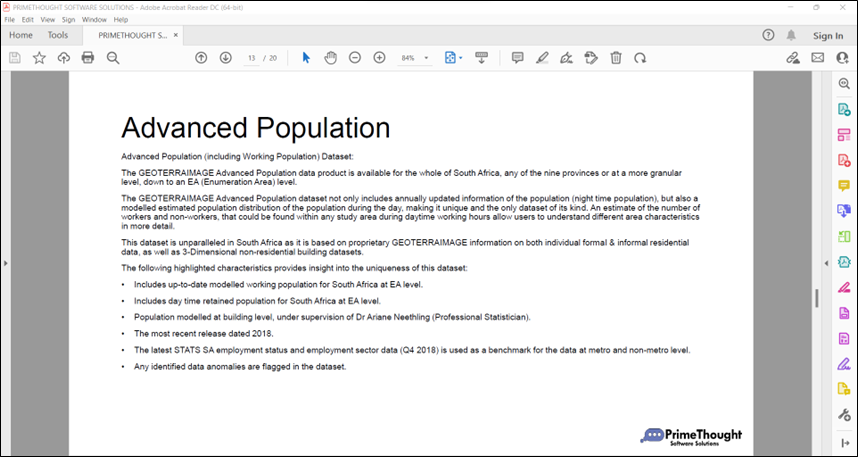Click the share with others person icon
Image resolution: width=858 pixels, height=457 pixels.
tap(842, 58)
